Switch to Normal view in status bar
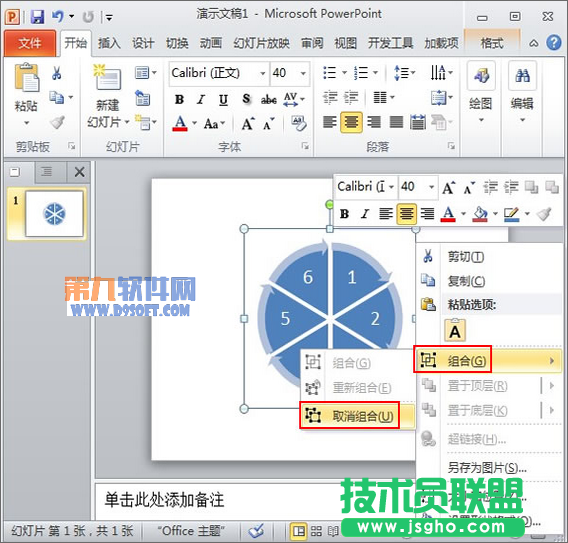Viewport: 568px width, 543px height. (x=299, y=531)
